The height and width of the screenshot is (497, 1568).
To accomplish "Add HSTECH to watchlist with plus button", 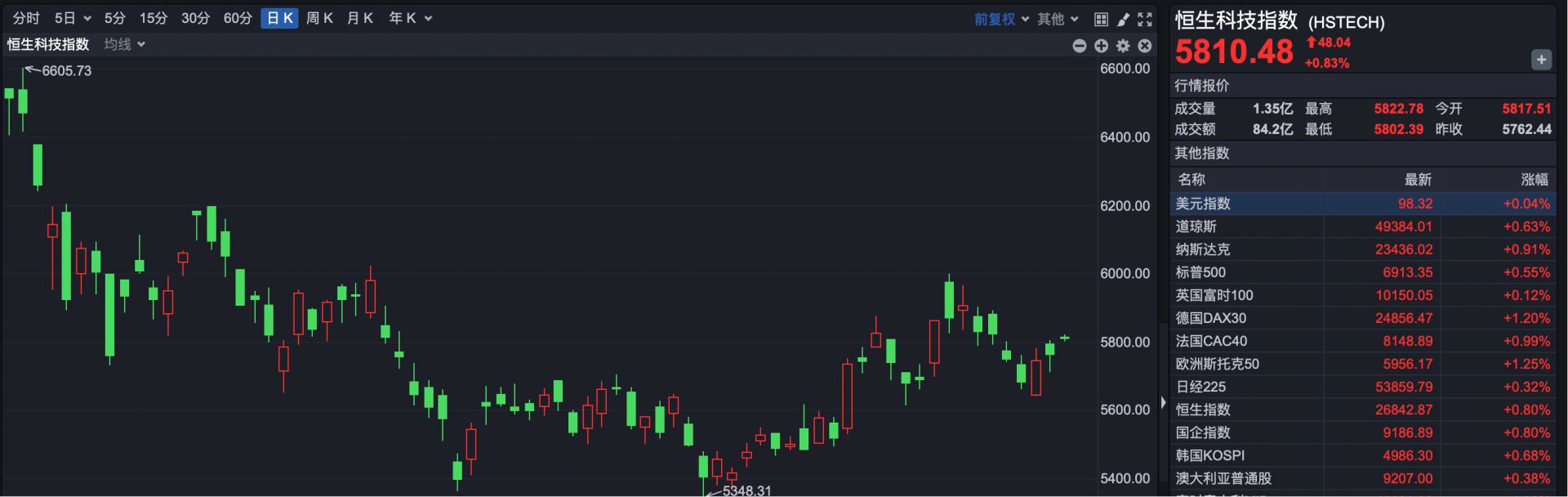I will (1541, 60).
